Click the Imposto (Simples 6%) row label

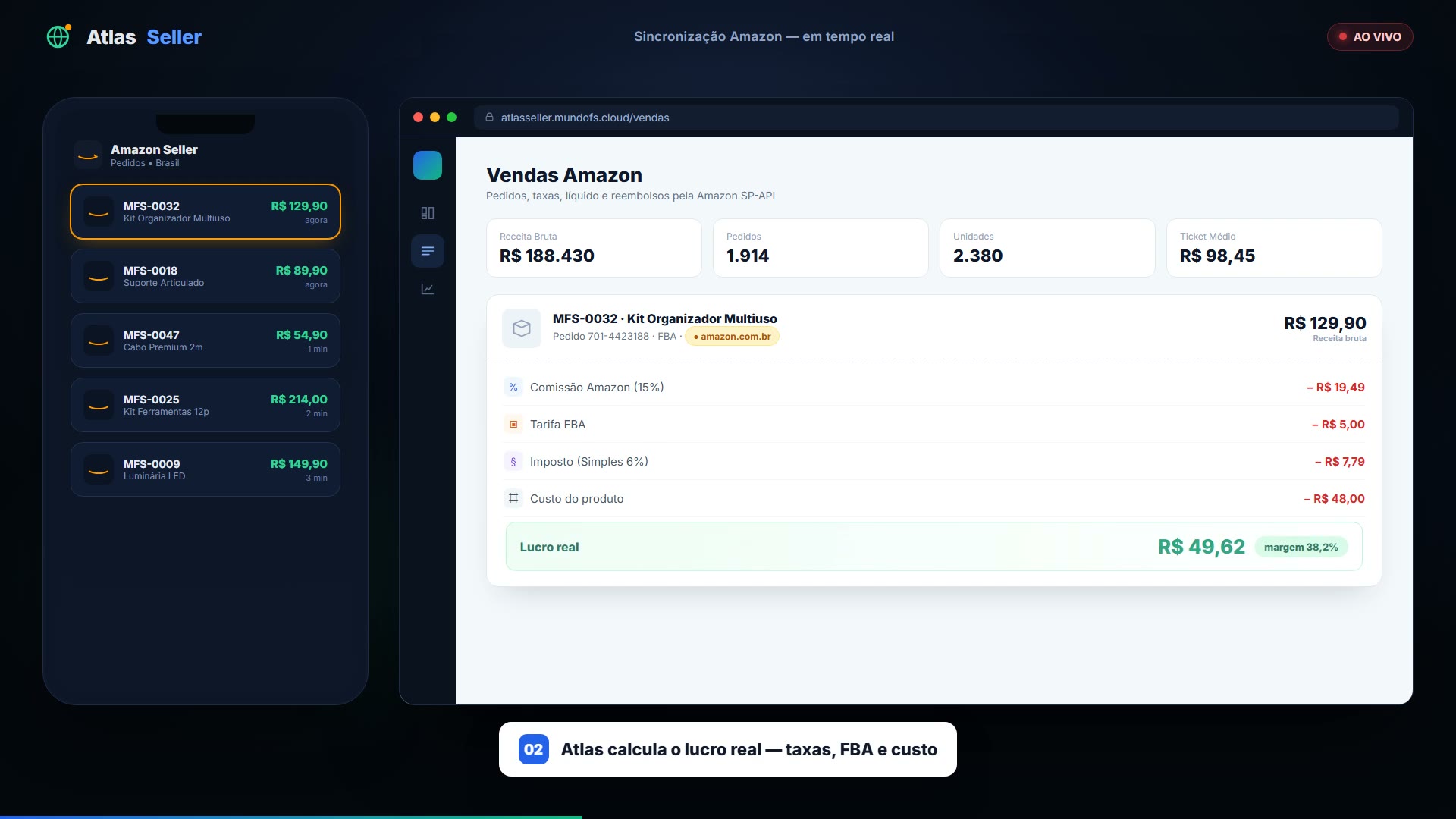point(589,462)
